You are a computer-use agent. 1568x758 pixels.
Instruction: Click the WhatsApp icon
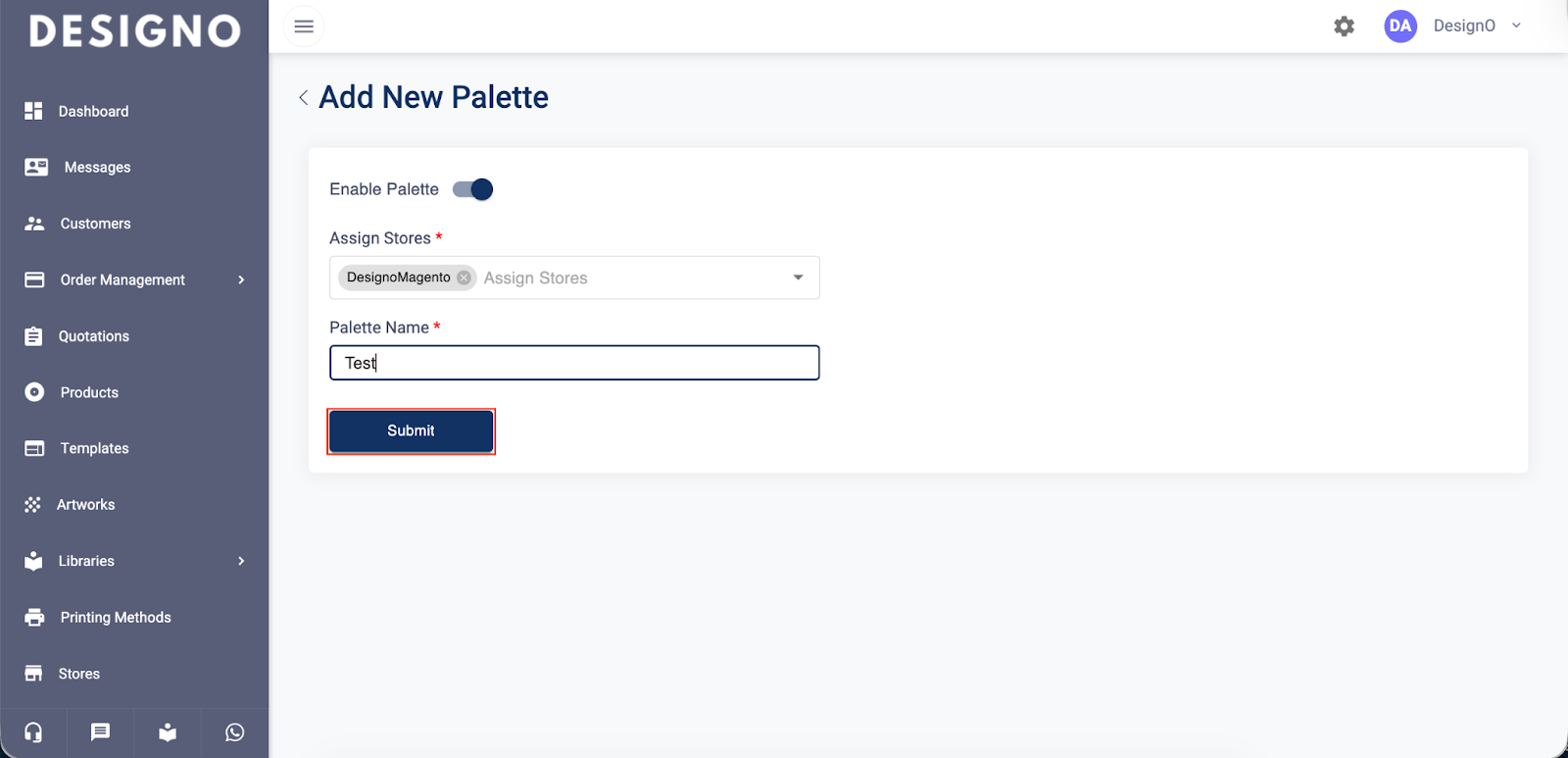click(x=234, y=733)
